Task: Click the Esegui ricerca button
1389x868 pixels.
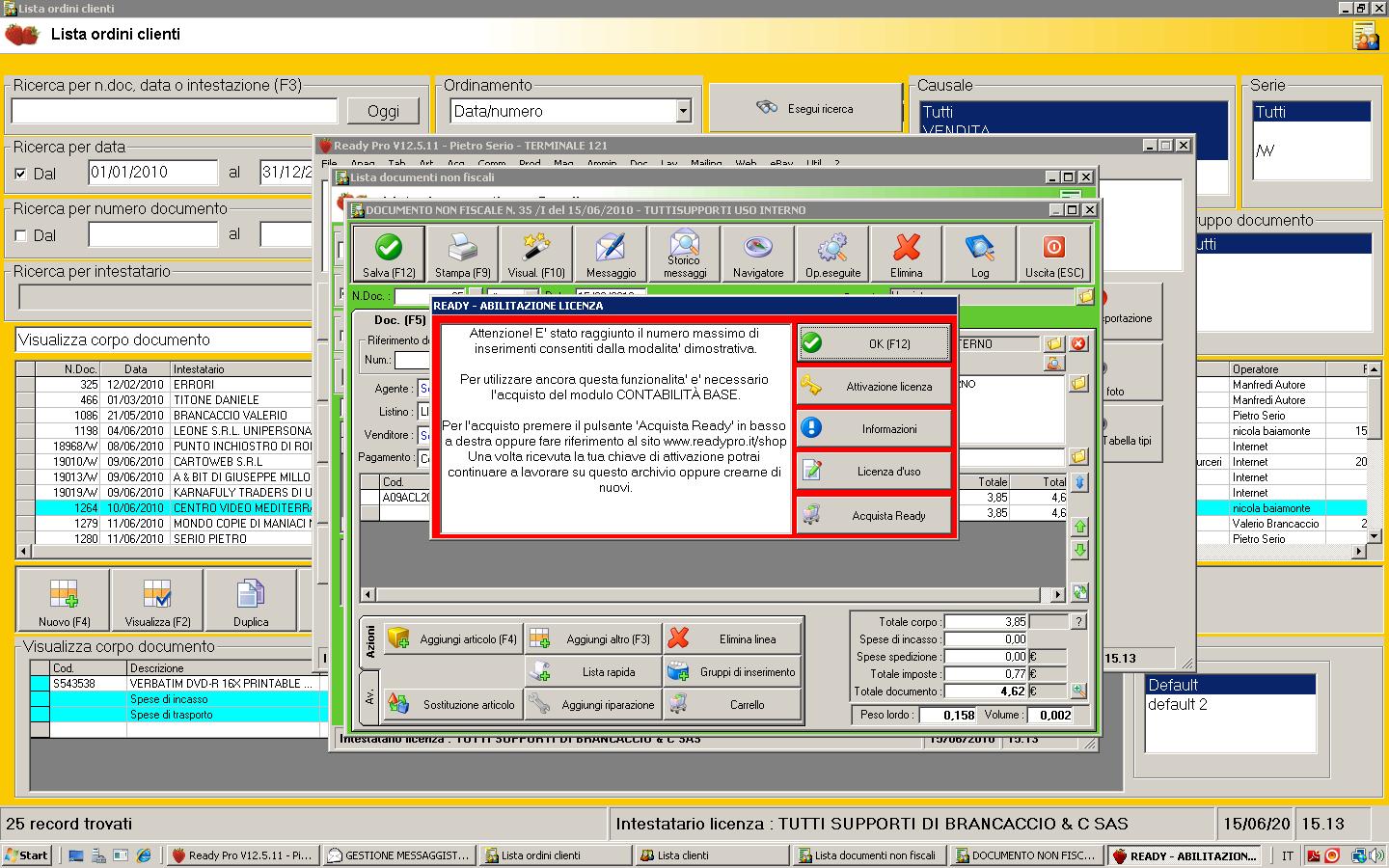Action: [805, 109]
